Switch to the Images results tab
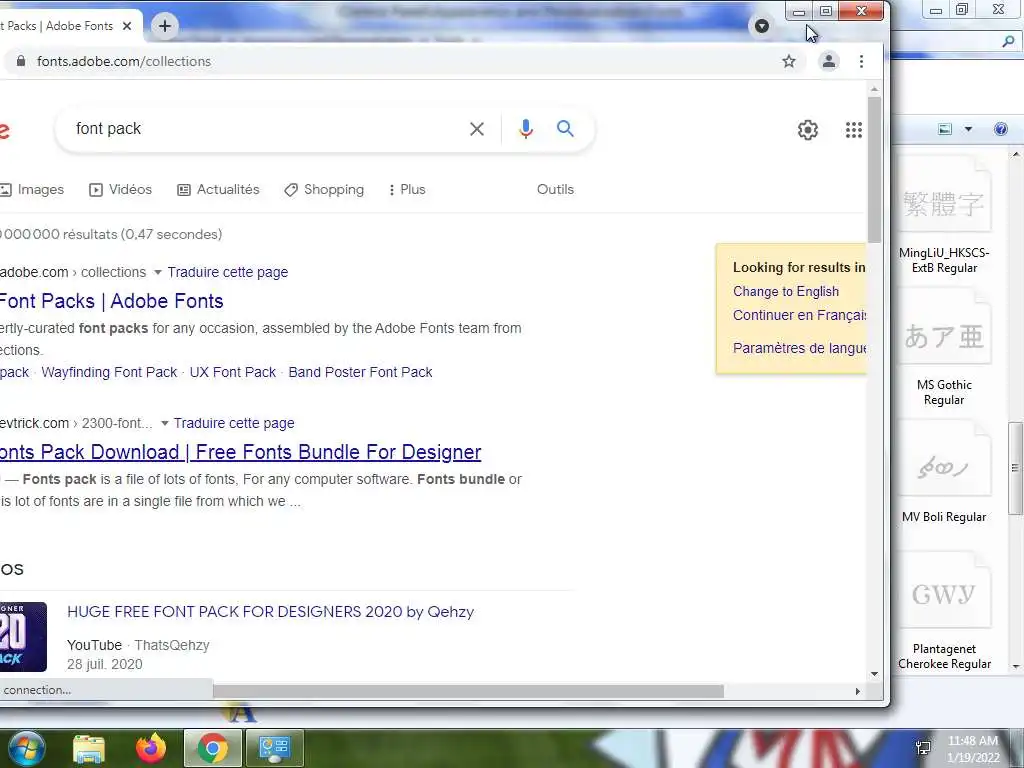This screenshot has height=768, width=1024. 32,189
